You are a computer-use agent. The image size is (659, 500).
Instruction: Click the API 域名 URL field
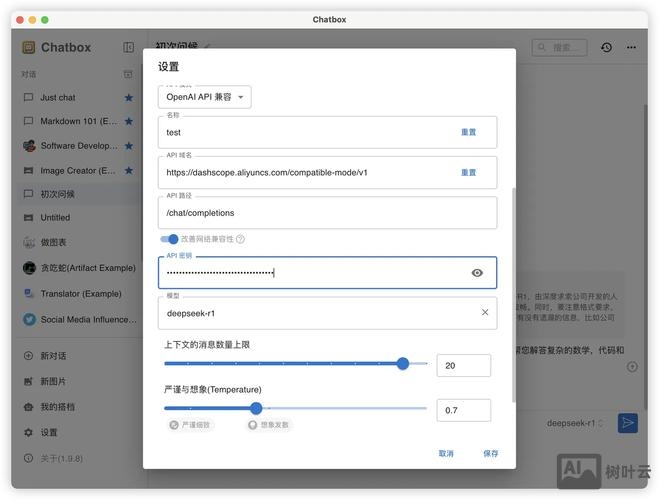pos(327,173)
